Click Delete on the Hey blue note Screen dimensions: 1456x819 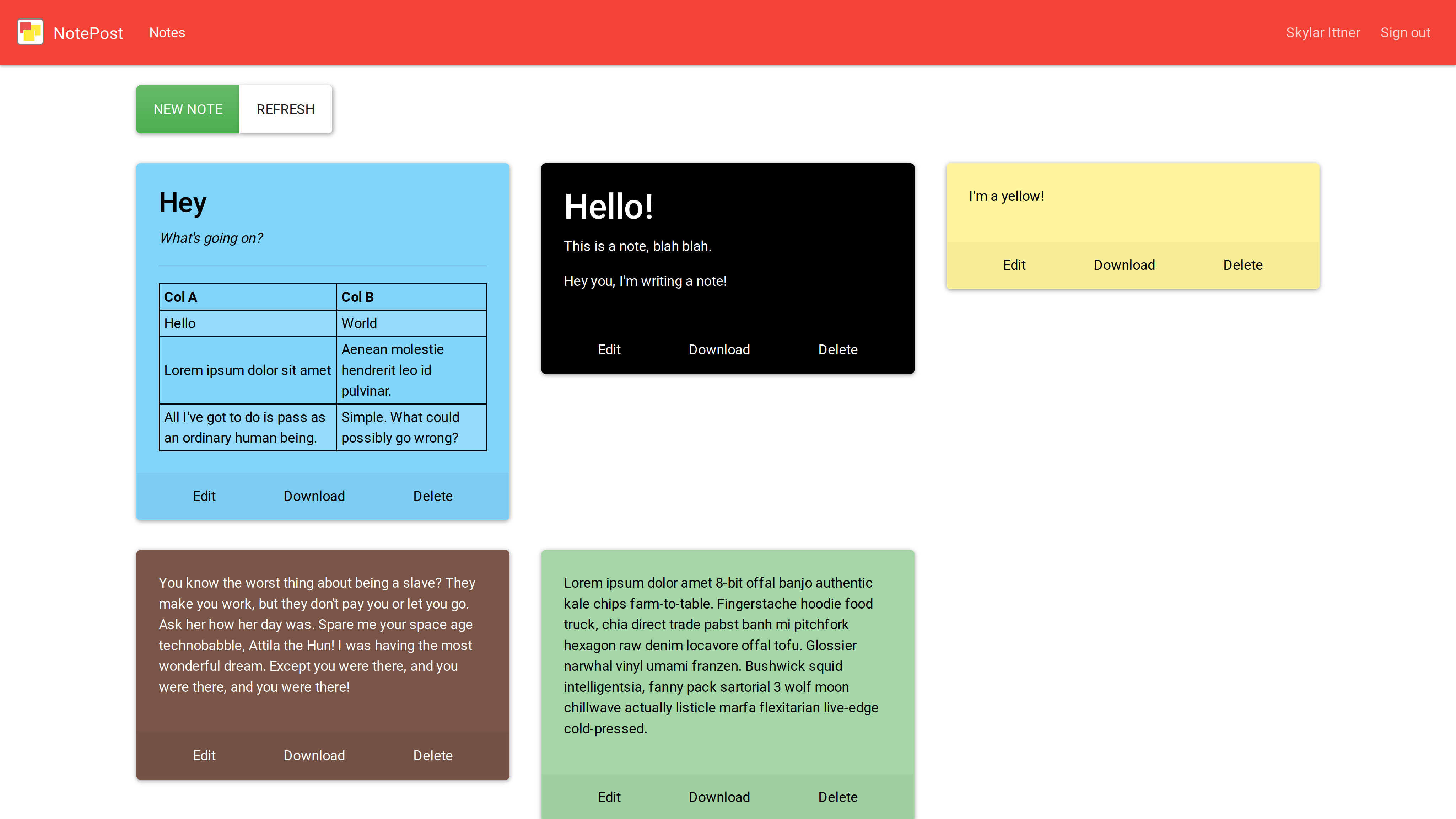pyautogui.click(x=432, y=495)
